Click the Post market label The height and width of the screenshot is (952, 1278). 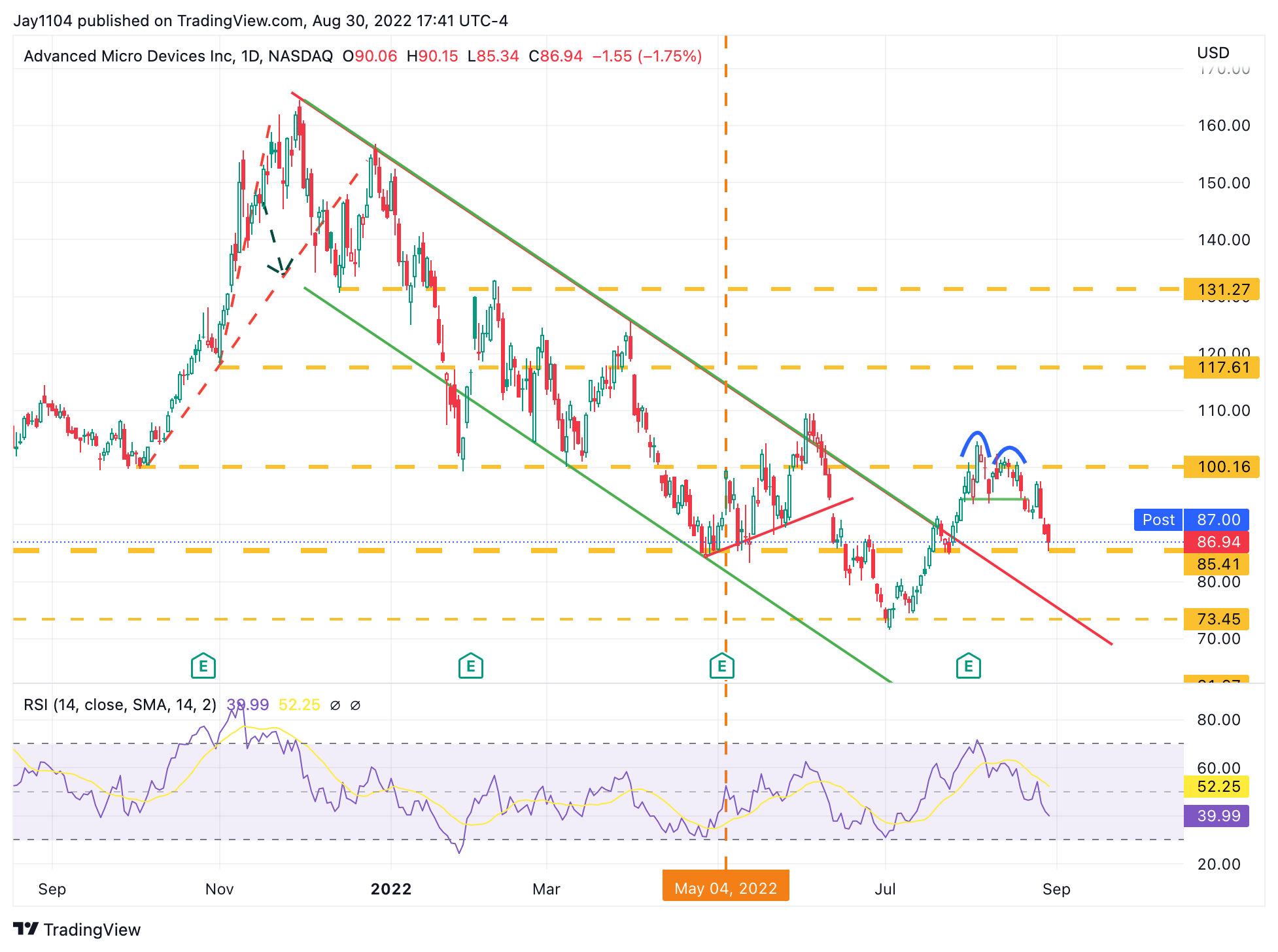(1158, 520)
